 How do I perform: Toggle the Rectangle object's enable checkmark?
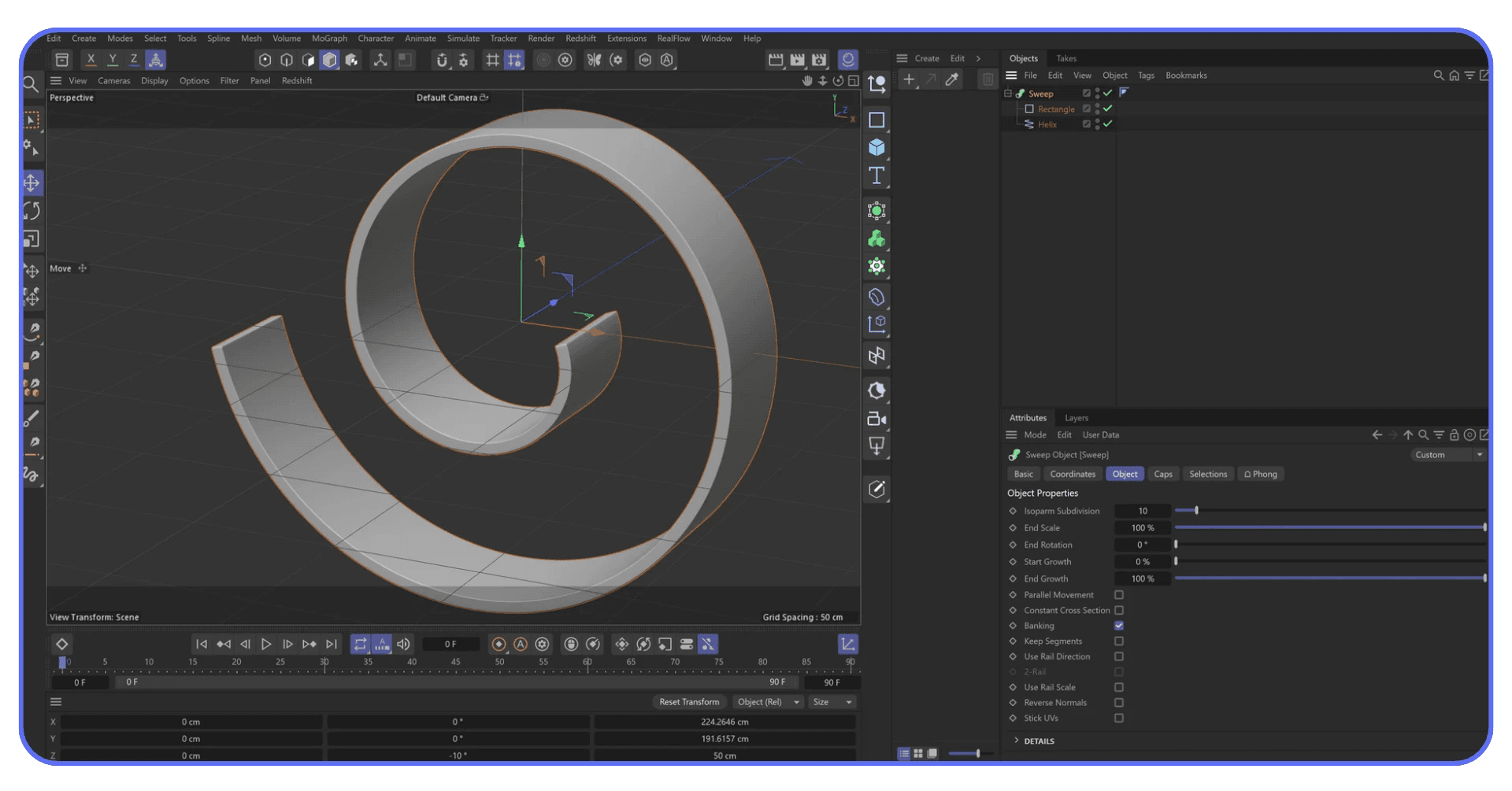[x=1106, y=109]
